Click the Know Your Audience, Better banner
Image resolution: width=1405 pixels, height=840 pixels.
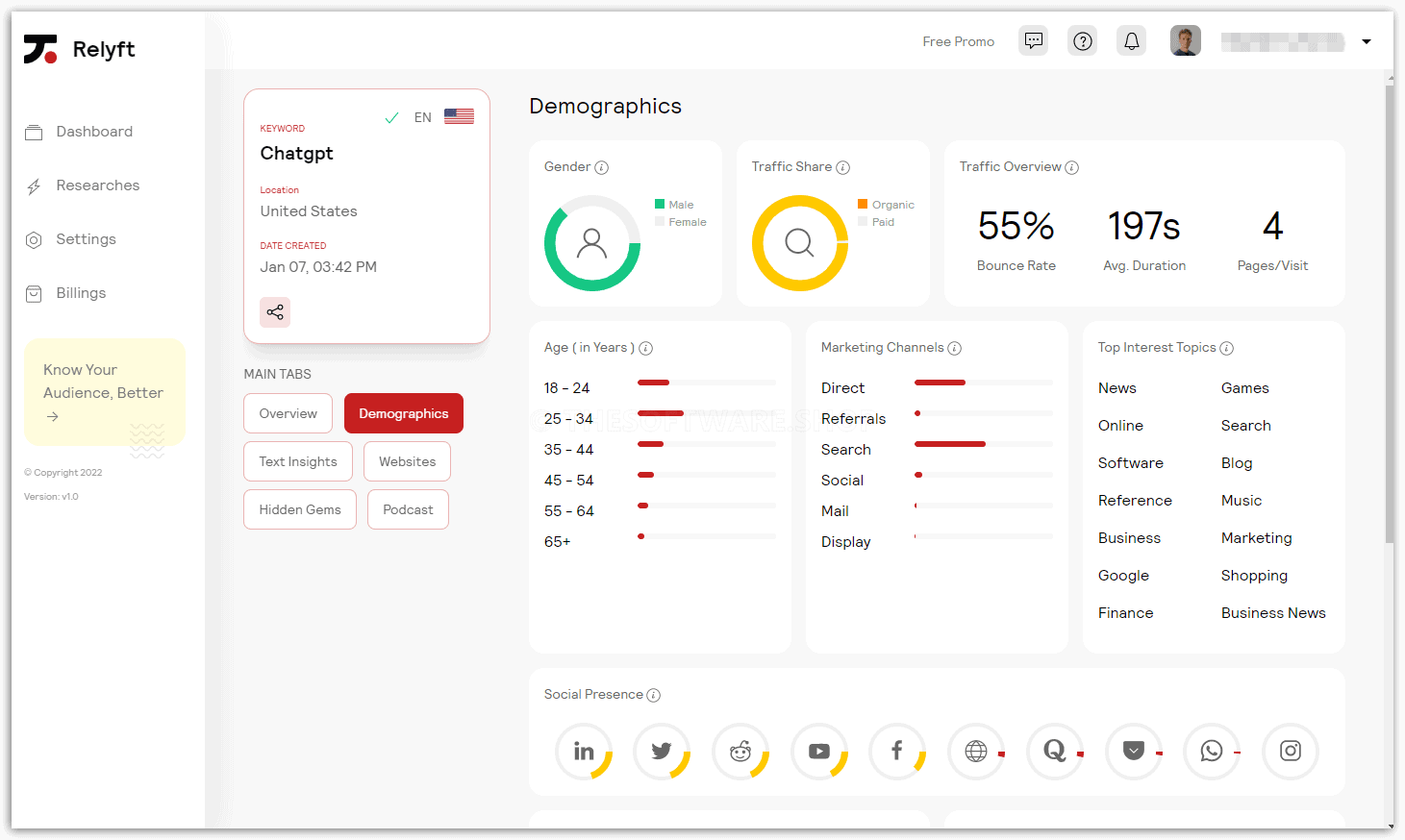[x=105, y=392]
